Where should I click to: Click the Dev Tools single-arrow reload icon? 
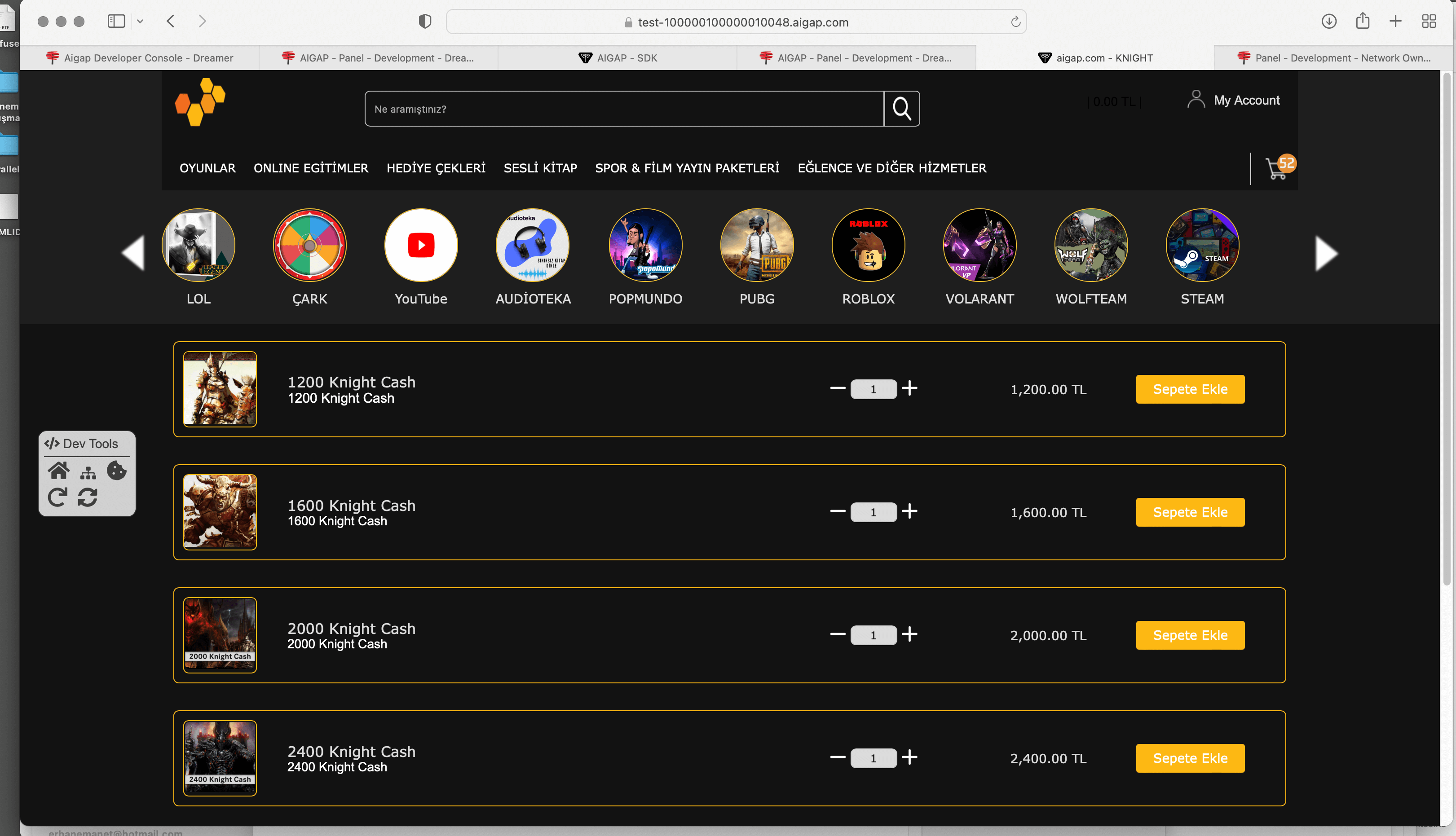coord(57,497)
